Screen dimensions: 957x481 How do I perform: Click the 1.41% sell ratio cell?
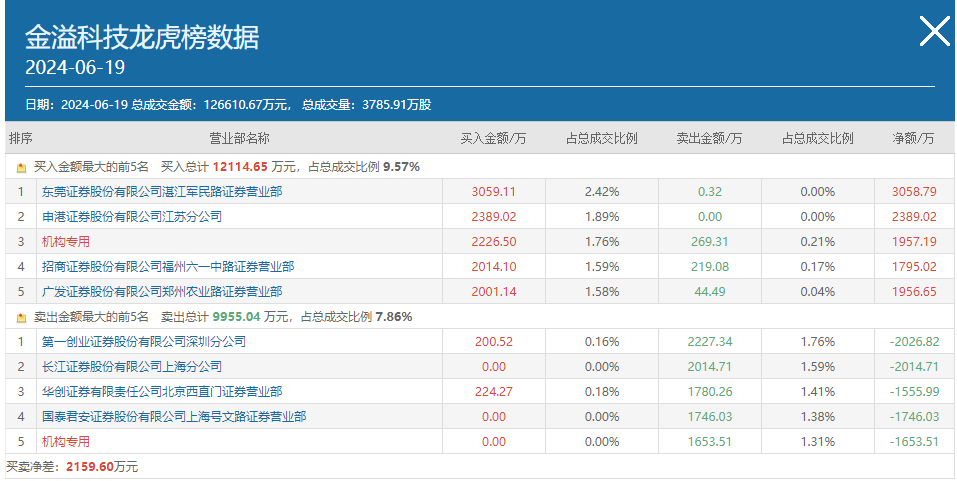coord(818,391)
